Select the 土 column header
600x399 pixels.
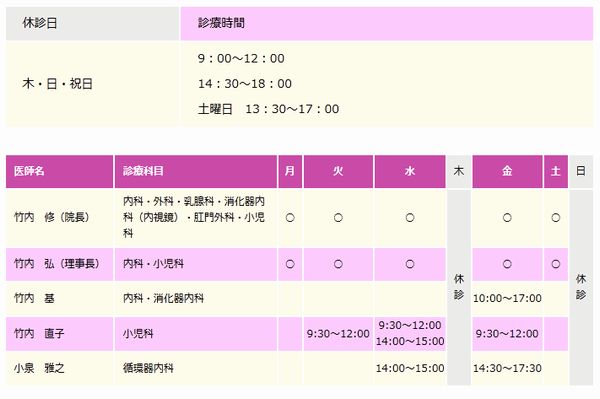(x=556, y=171)
